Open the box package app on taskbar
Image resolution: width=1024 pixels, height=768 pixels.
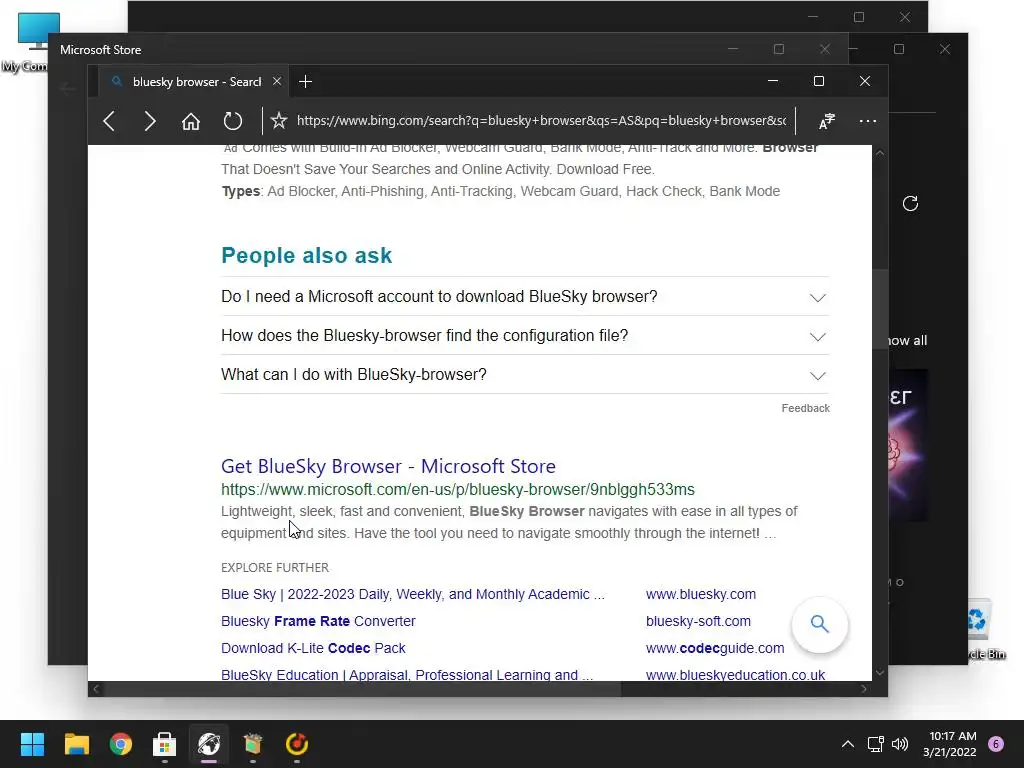click(253, 744)
